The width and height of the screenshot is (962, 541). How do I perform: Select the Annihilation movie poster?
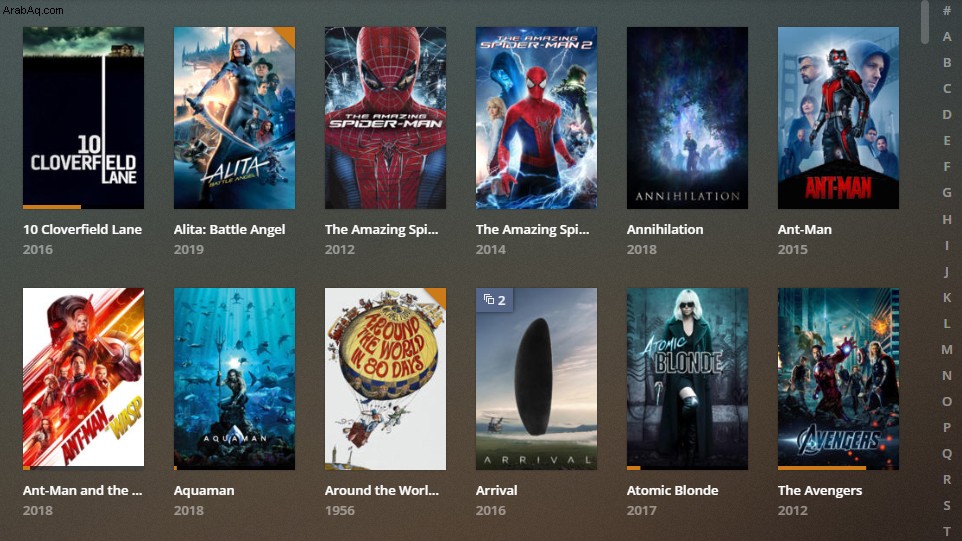(687, 118)
